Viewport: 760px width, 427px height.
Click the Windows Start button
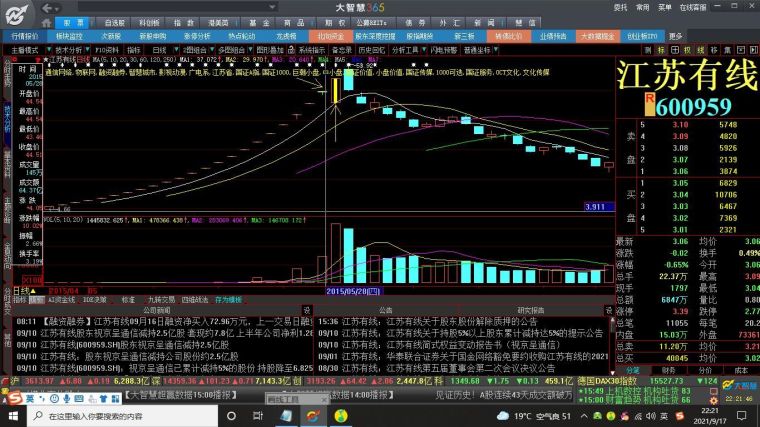(13, 416)
